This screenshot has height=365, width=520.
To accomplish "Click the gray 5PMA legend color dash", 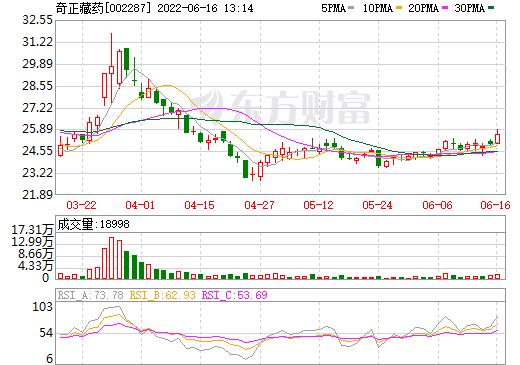I will click(351, 8).
